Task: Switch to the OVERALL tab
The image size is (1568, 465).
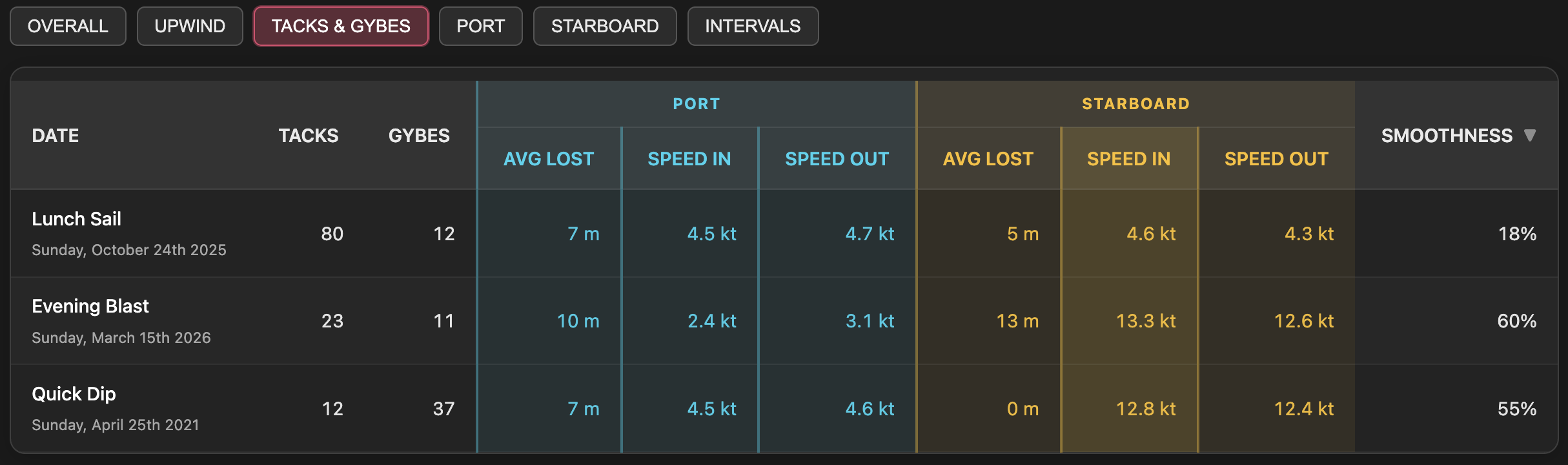Action: [x=67, y=26]
